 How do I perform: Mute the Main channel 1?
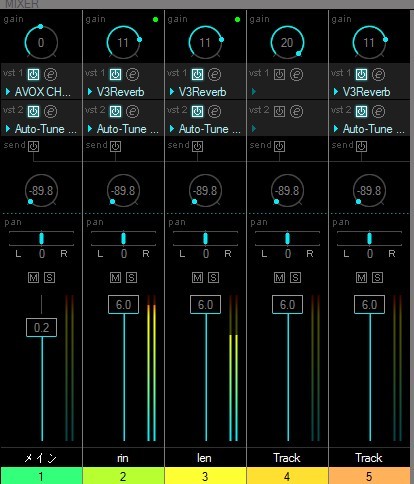[33, 278]
